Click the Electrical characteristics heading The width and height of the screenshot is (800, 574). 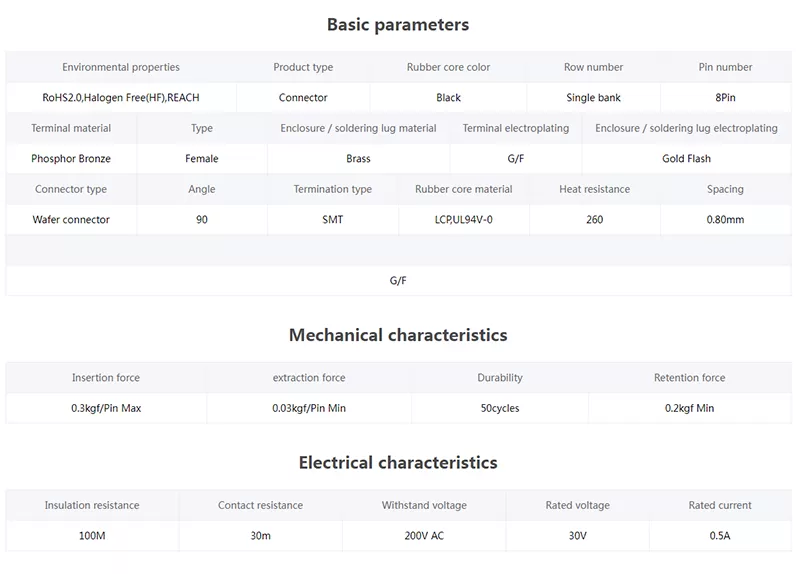(x=398, y=463)
